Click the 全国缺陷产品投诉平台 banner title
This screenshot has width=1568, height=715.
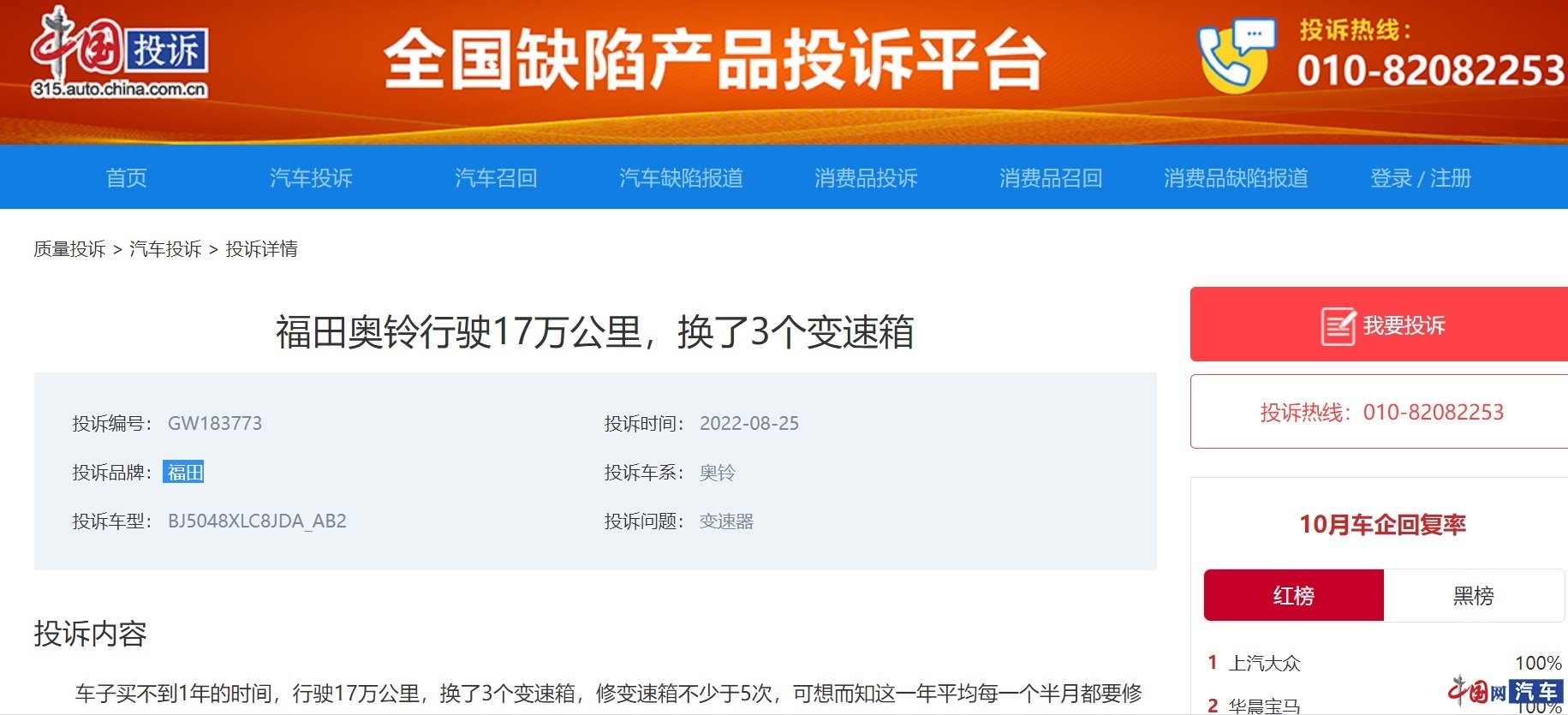714,60
